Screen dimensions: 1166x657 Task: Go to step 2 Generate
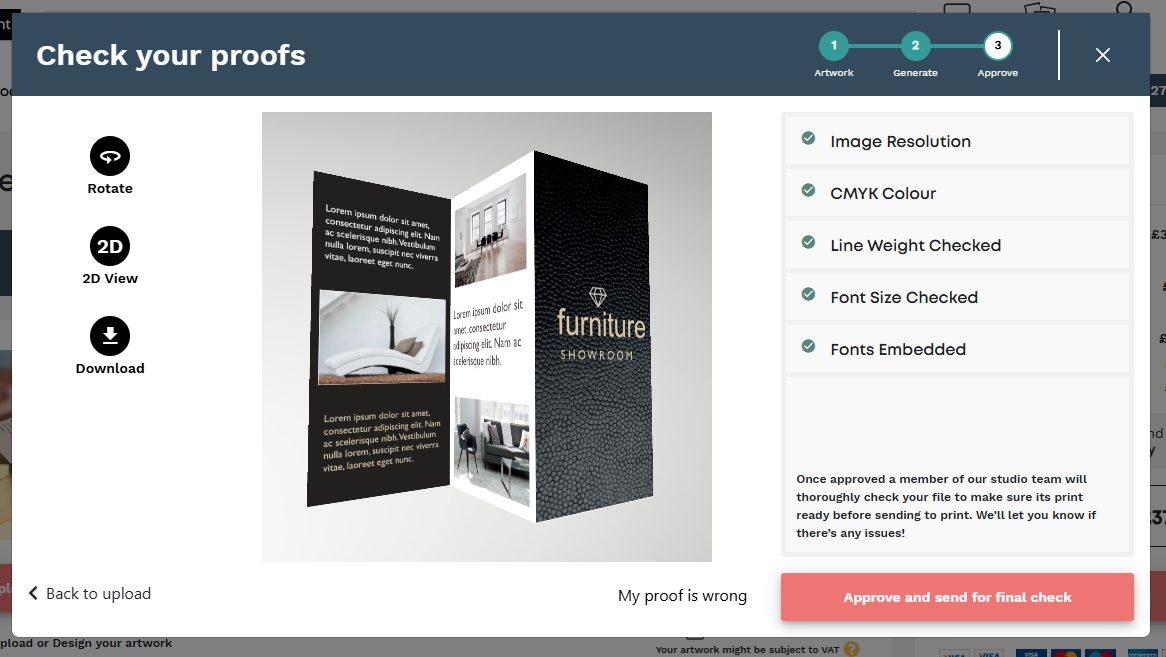pyautogui.click(x=915, y=46)
